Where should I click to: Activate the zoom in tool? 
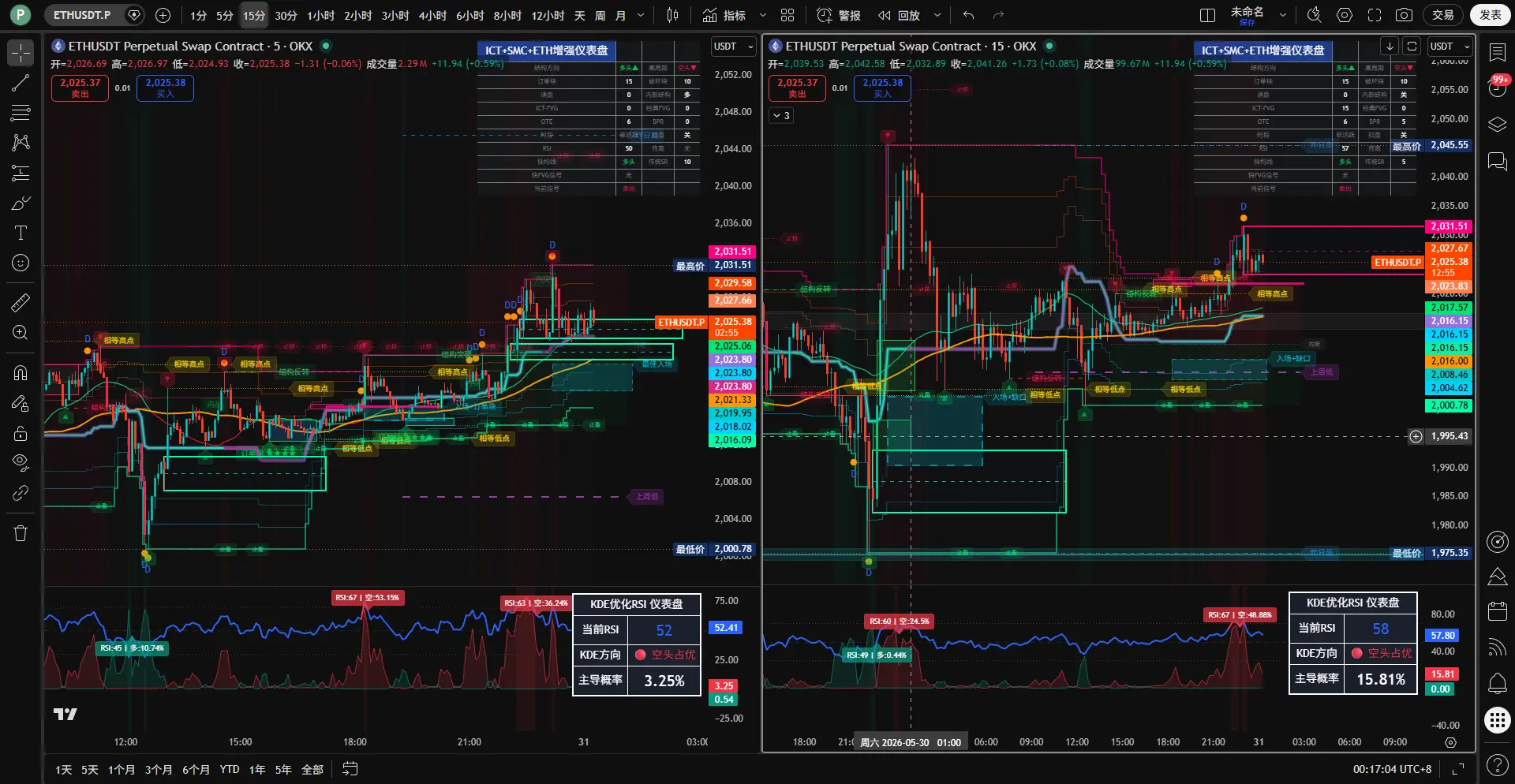click(21, 332)
